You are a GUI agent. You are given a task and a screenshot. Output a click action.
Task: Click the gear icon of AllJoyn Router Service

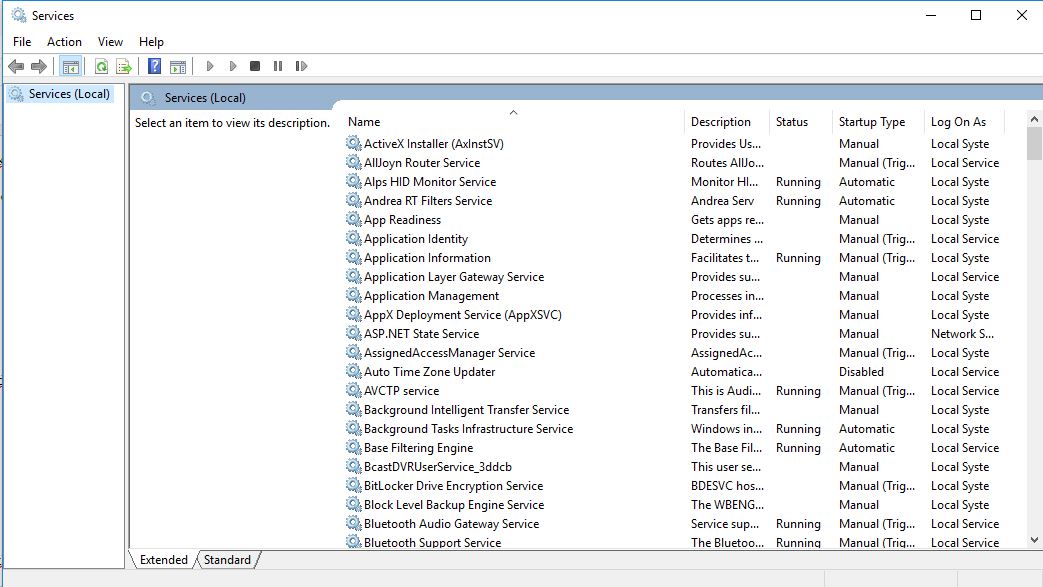pyautogui.click(x=353, y=162)
